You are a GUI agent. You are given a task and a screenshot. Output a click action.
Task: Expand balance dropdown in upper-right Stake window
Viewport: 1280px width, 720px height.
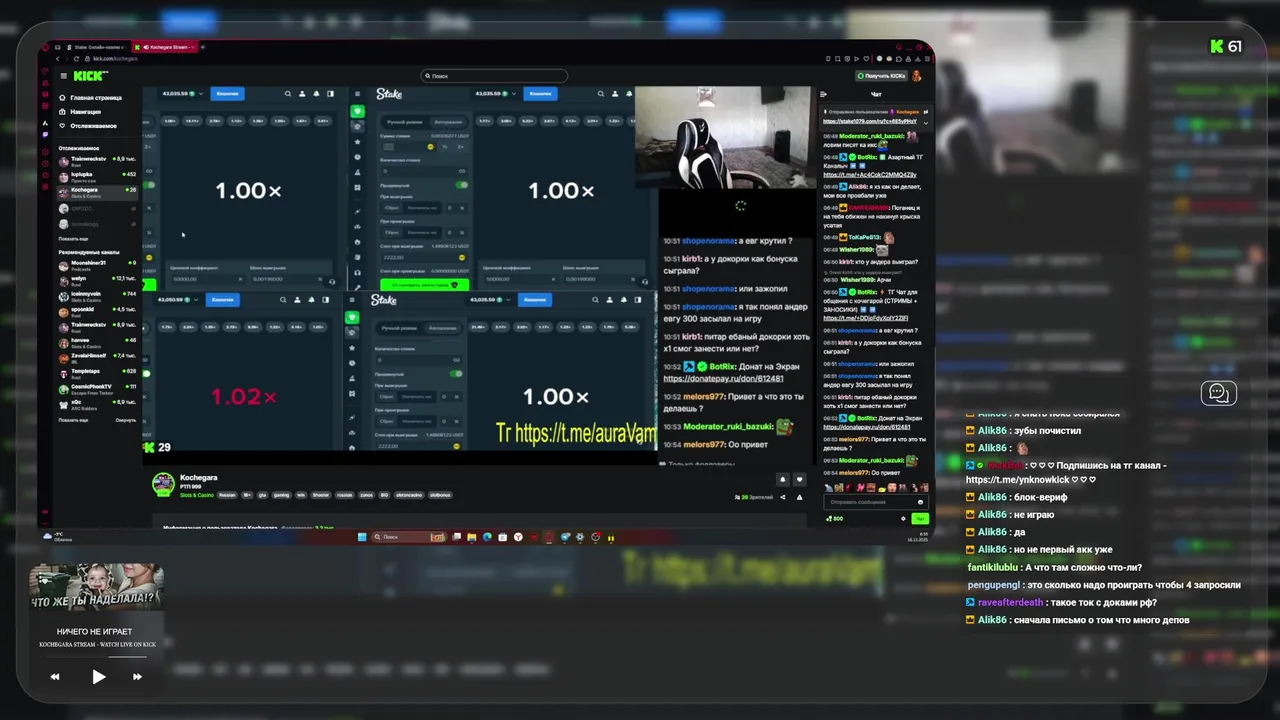[x=514, y=94]
